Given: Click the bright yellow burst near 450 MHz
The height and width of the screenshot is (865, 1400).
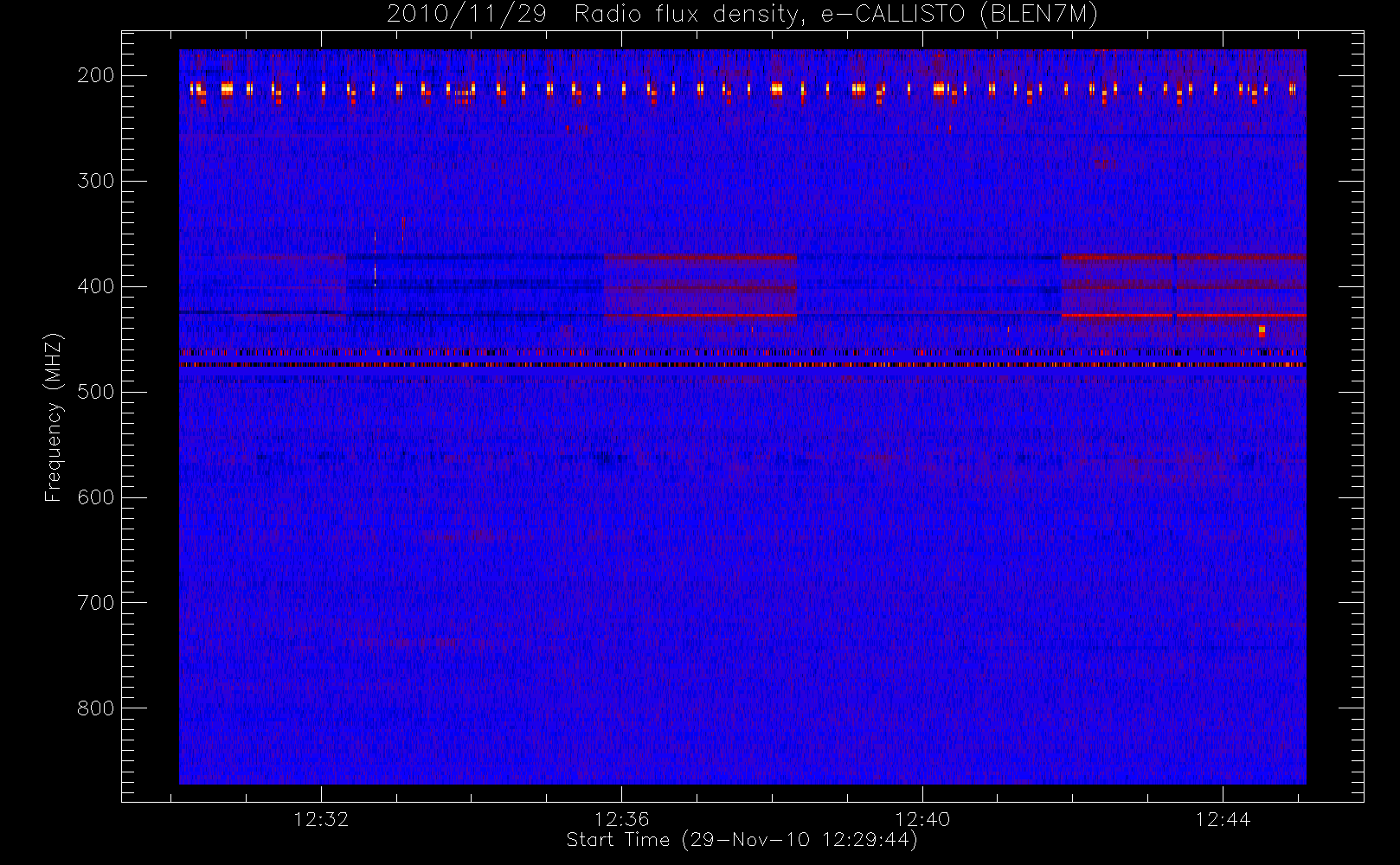Looking at the screenshot, I should 1262,330.
